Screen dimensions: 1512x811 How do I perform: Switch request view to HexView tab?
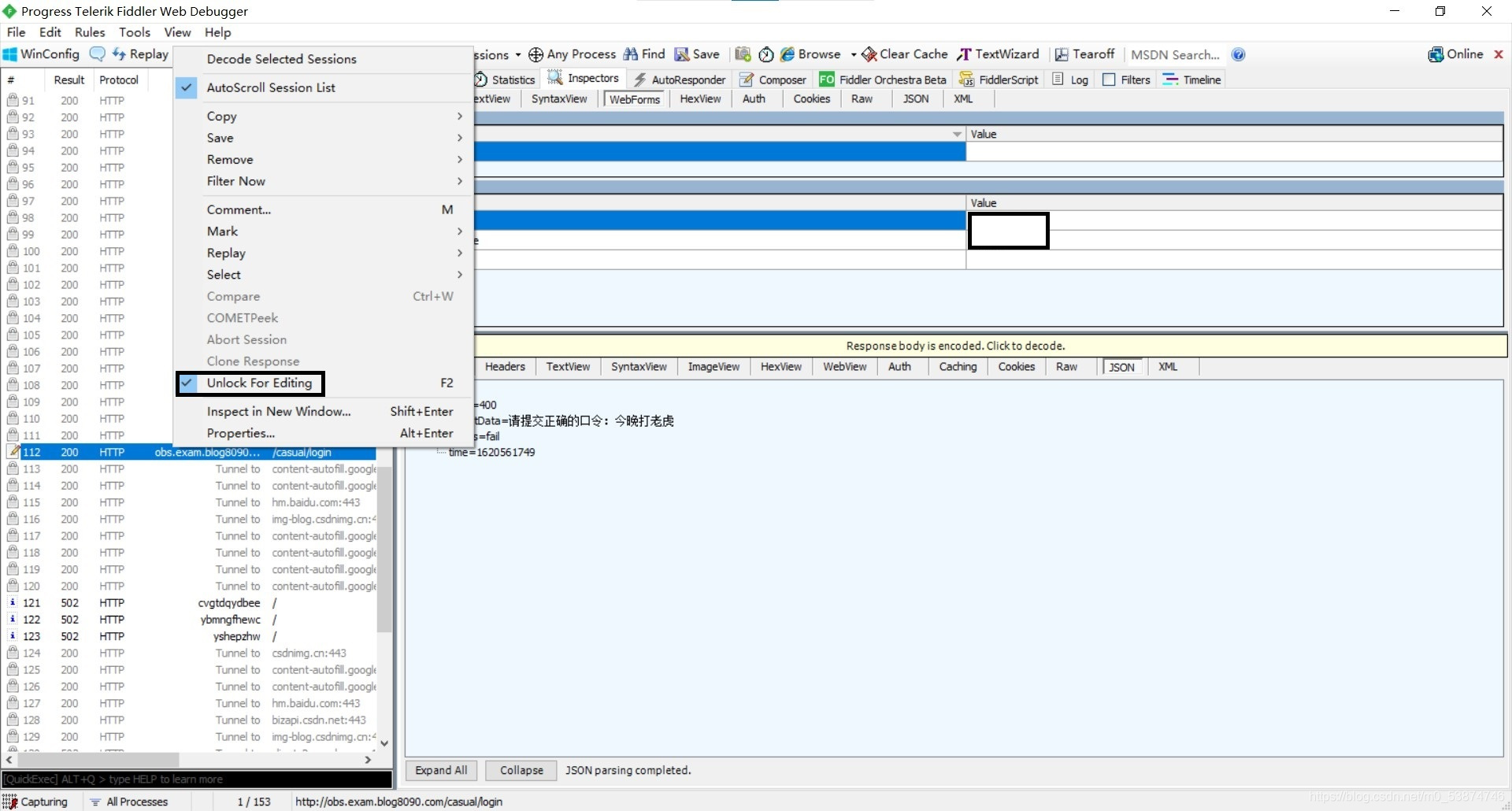(700, 99)
